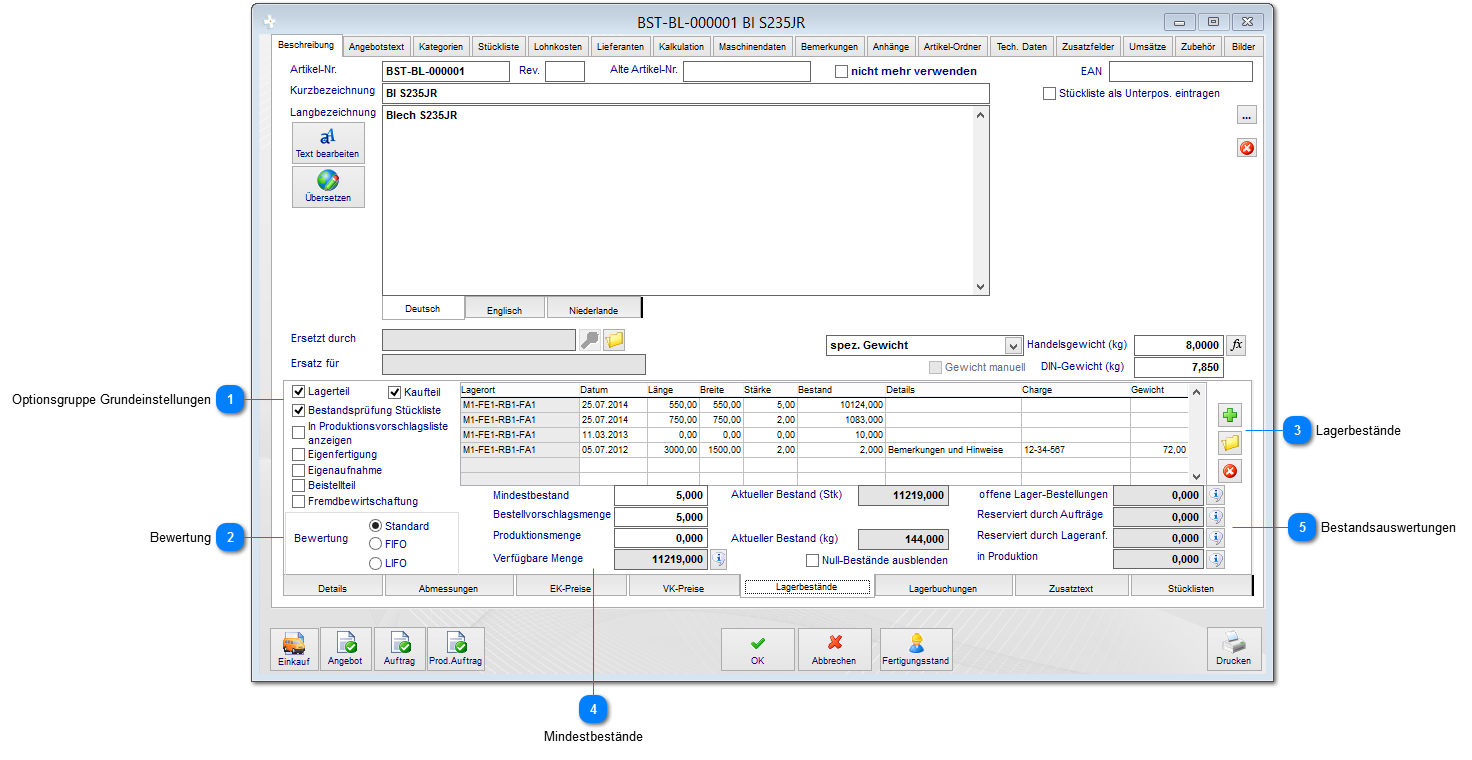Select stock row dated 05.07.2012

[824, 450]
